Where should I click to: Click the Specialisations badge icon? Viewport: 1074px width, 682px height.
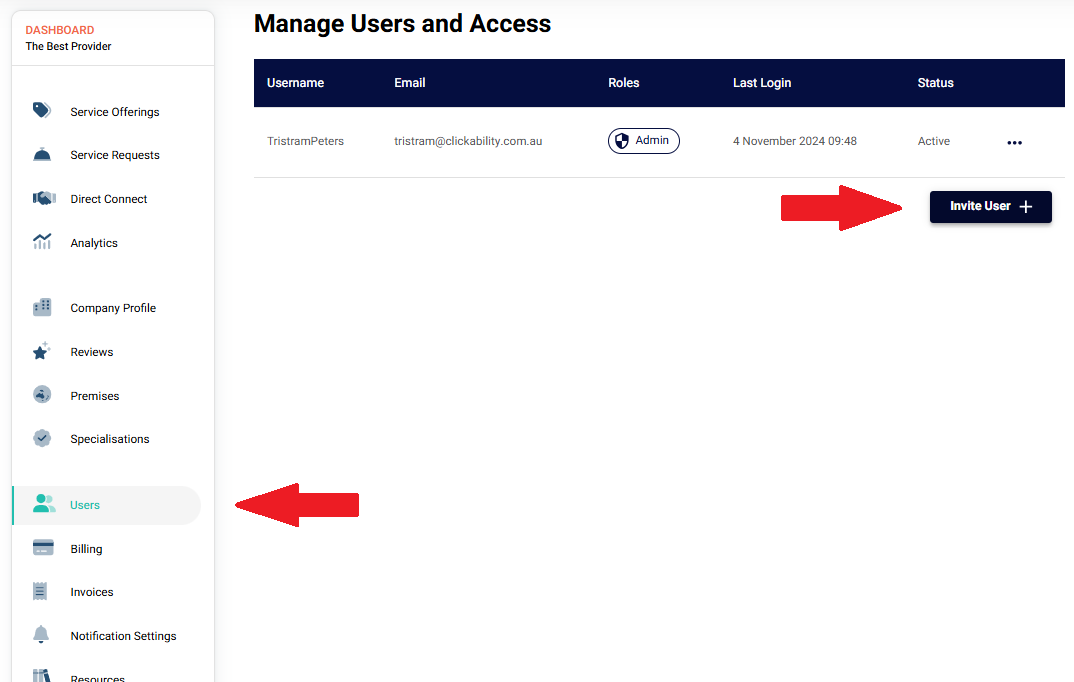(x=42, y=438)
